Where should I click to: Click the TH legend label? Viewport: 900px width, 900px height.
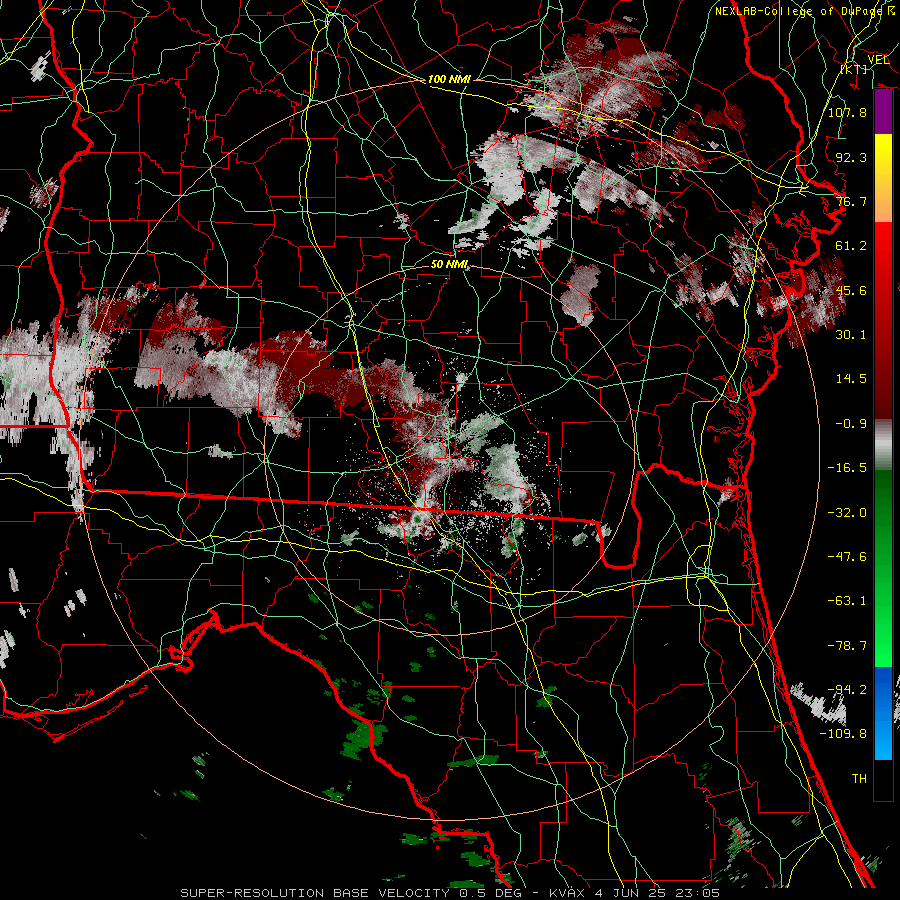[859, 779]
